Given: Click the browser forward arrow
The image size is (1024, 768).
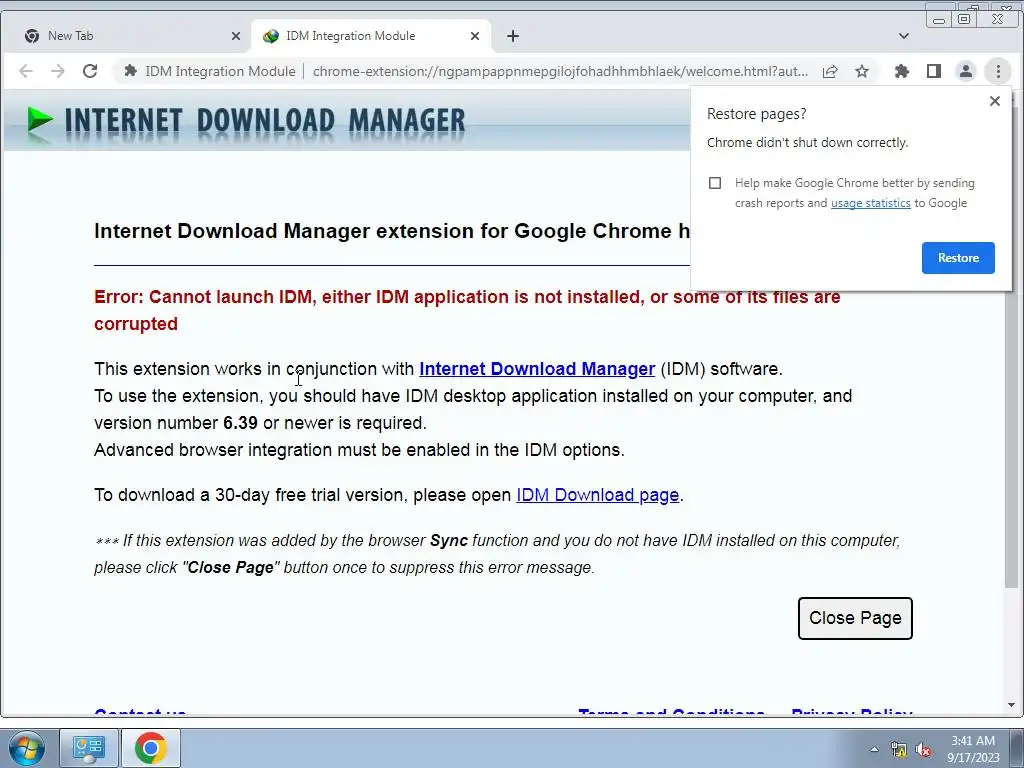Looking at the screenshot, I should 57,71.
